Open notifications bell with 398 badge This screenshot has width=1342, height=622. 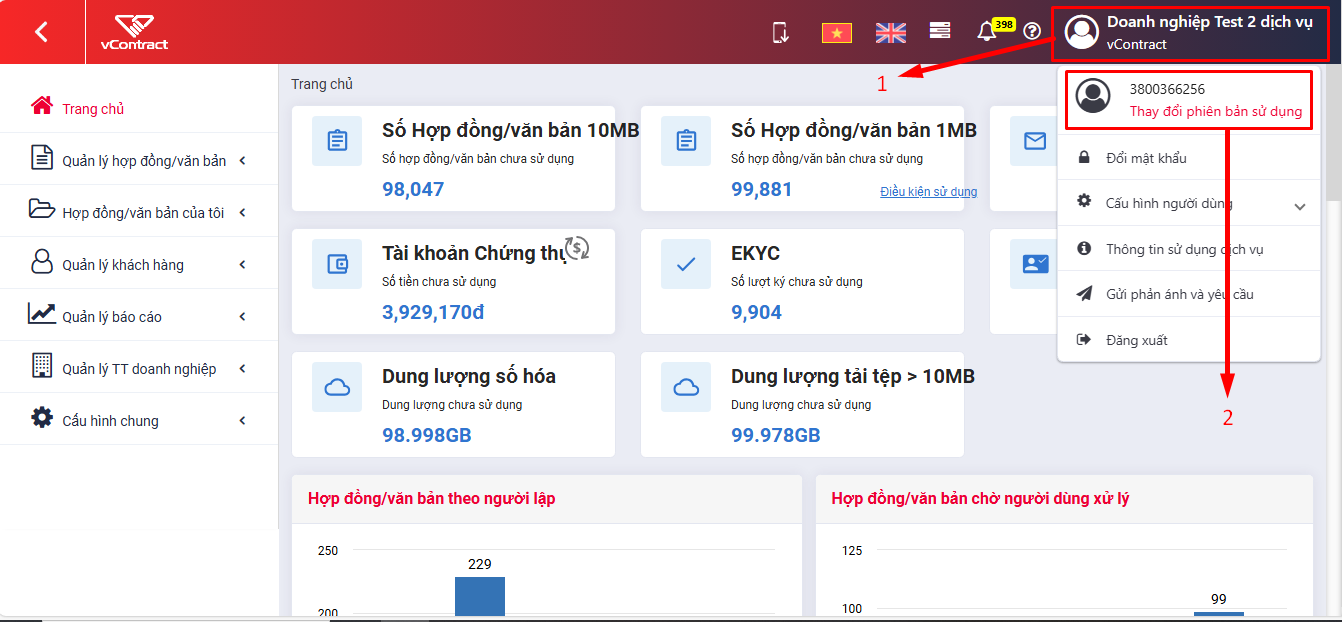pyautogui.click(x=987, y=31)
